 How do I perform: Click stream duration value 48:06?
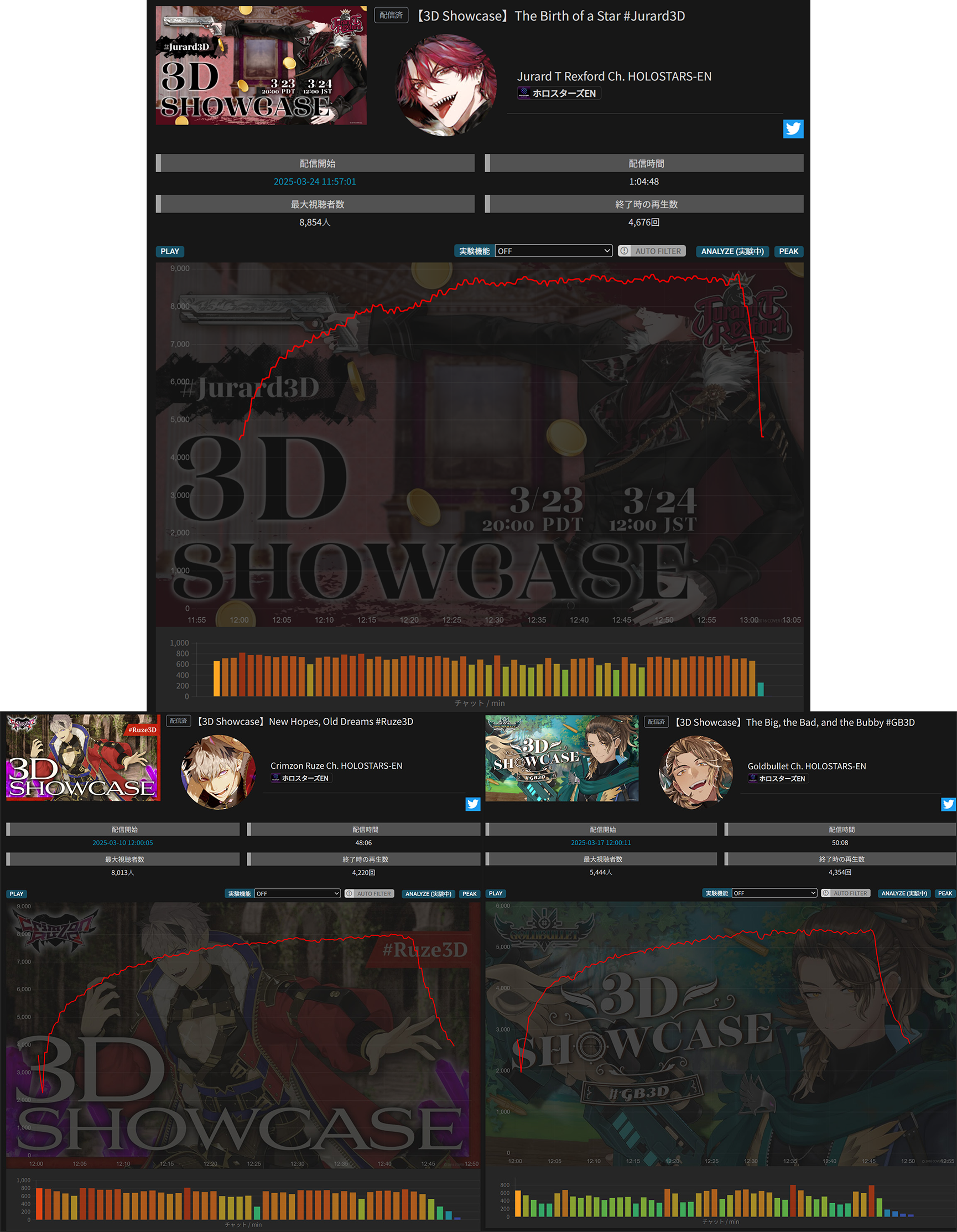pyautogui.click(x=364, y=843)
